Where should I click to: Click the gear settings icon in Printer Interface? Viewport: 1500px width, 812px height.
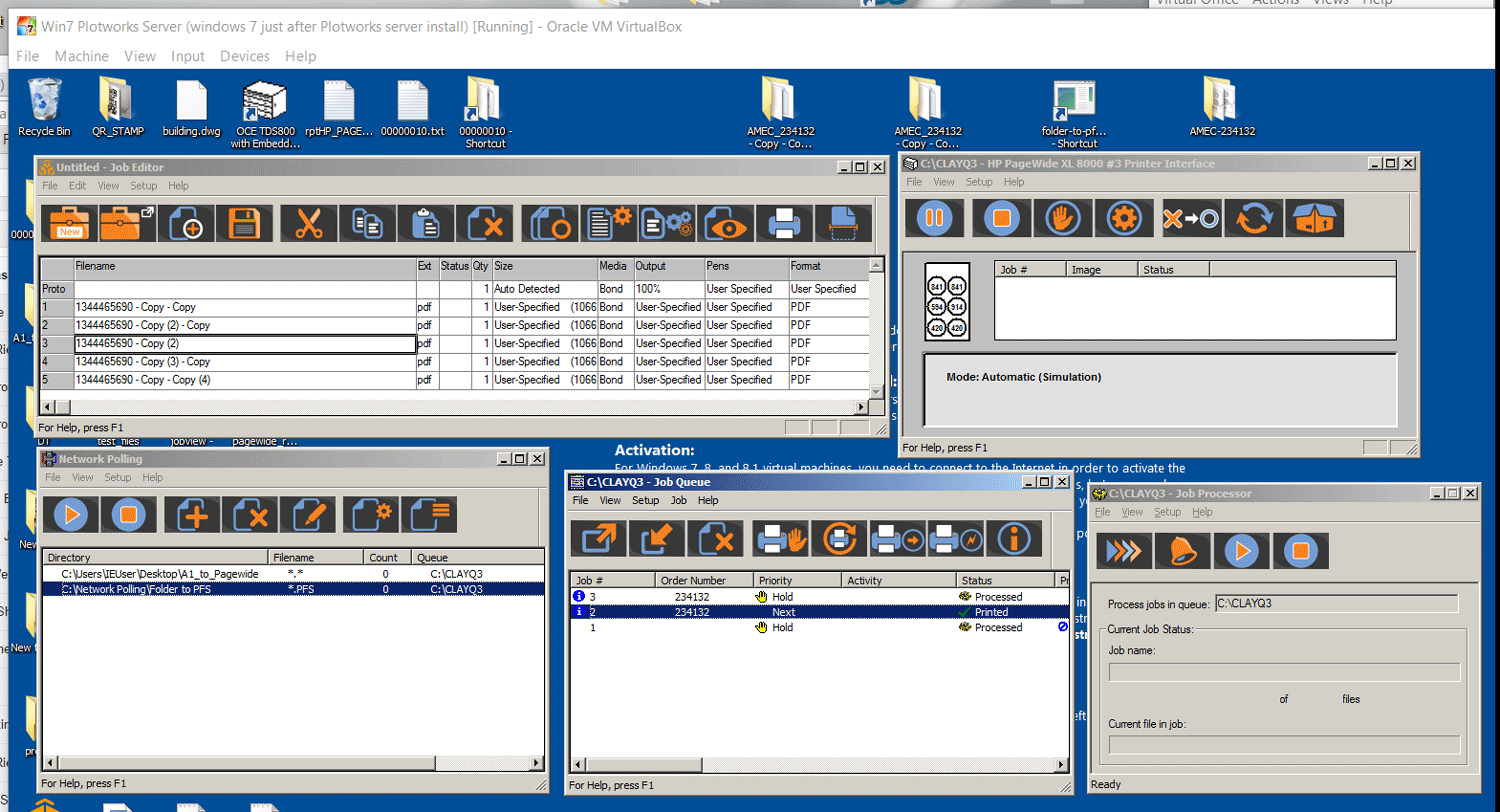[1125, 218]
